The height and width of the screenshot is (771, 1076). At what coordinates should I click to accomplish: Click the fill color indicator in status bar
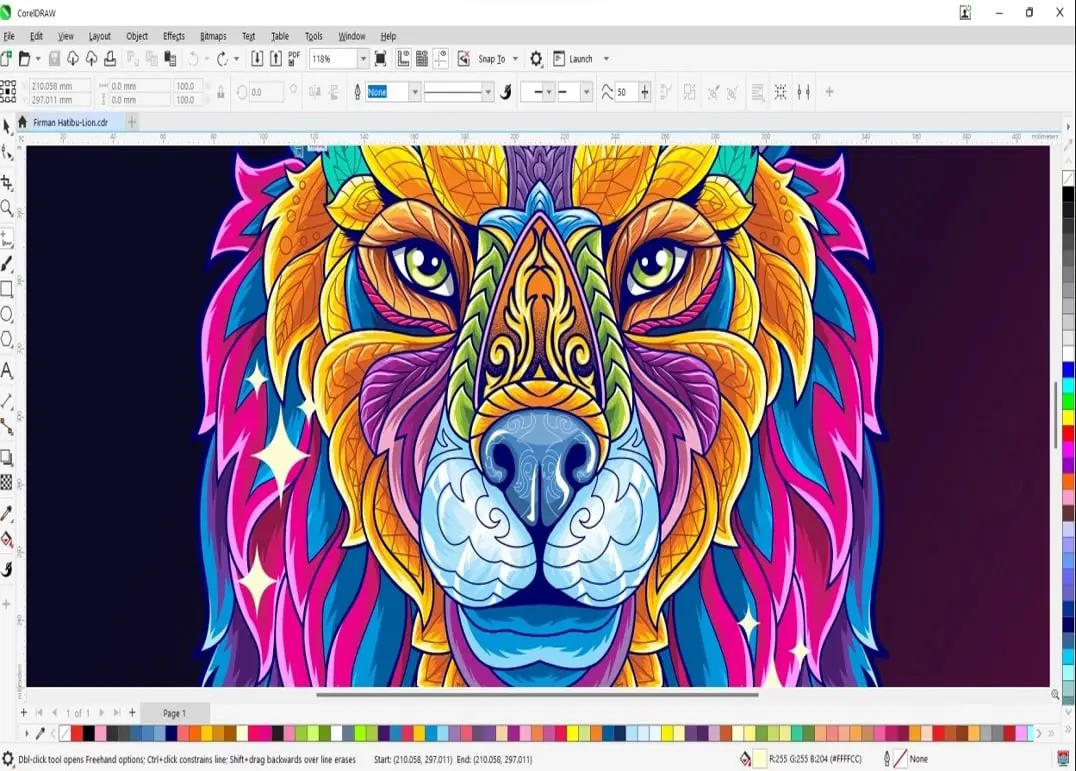tap(760, 759)
